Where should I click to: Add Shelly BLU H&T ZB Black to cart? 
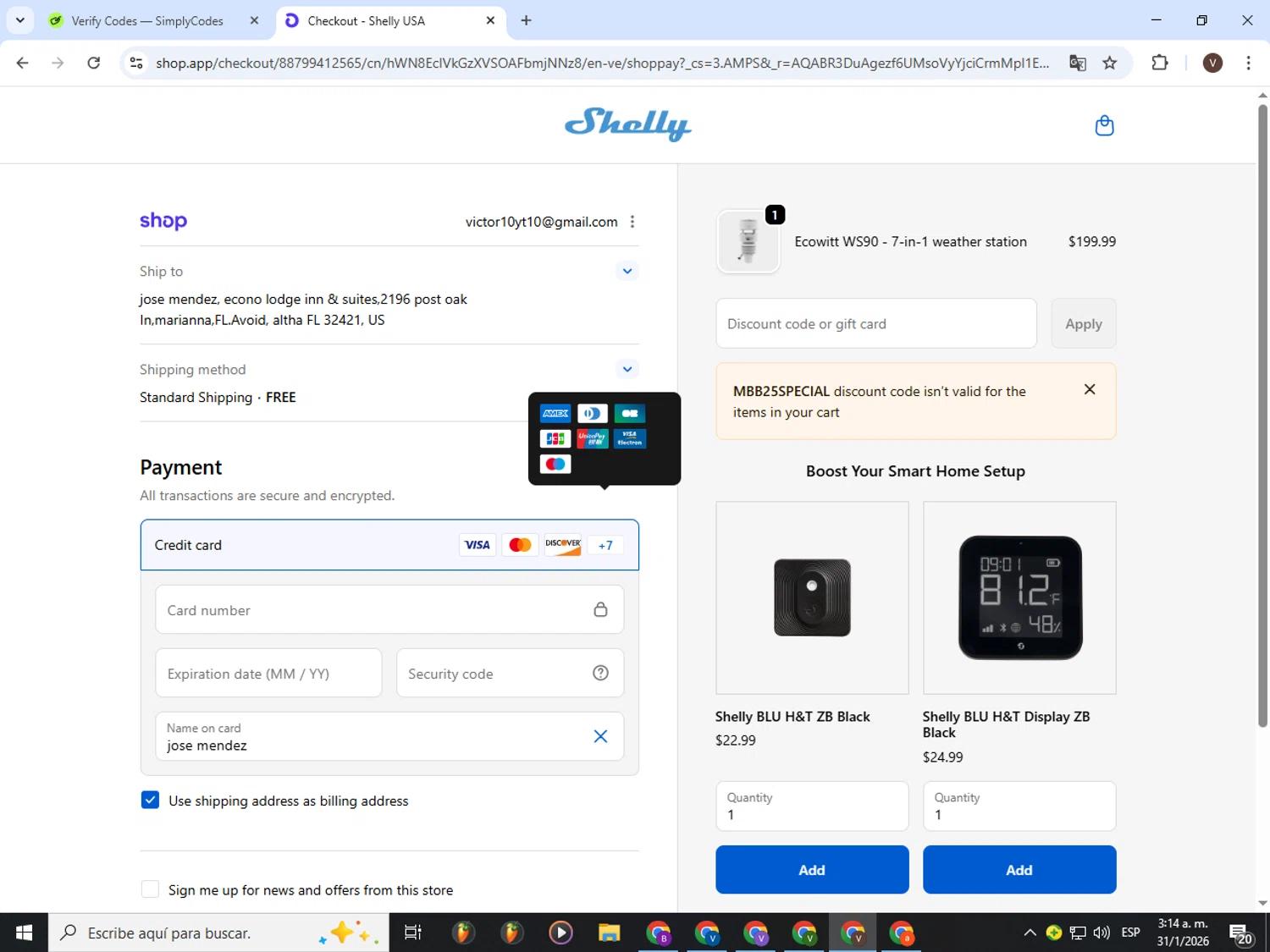tap(811, 869)
